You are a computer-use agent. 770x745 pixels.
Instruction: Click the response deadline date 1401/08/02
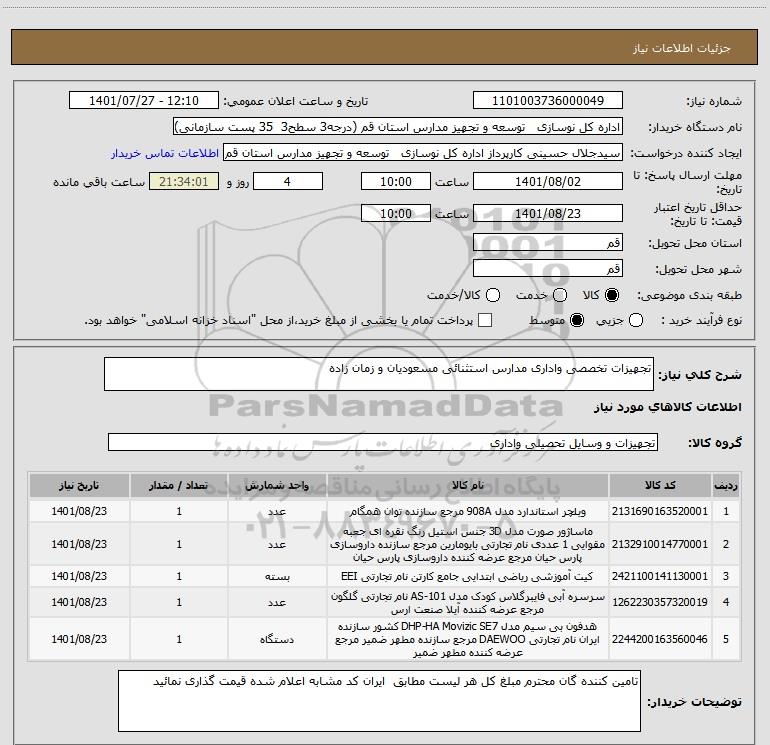click(548, 182)
